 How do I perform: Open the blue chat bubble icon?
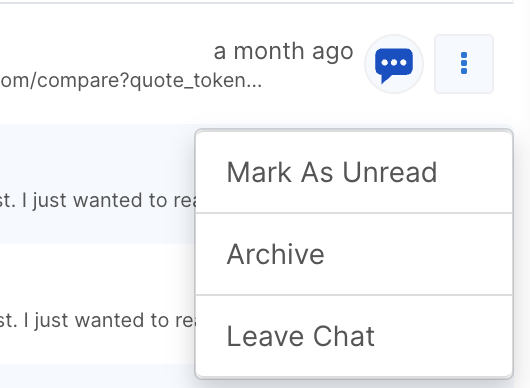(394, 64)
